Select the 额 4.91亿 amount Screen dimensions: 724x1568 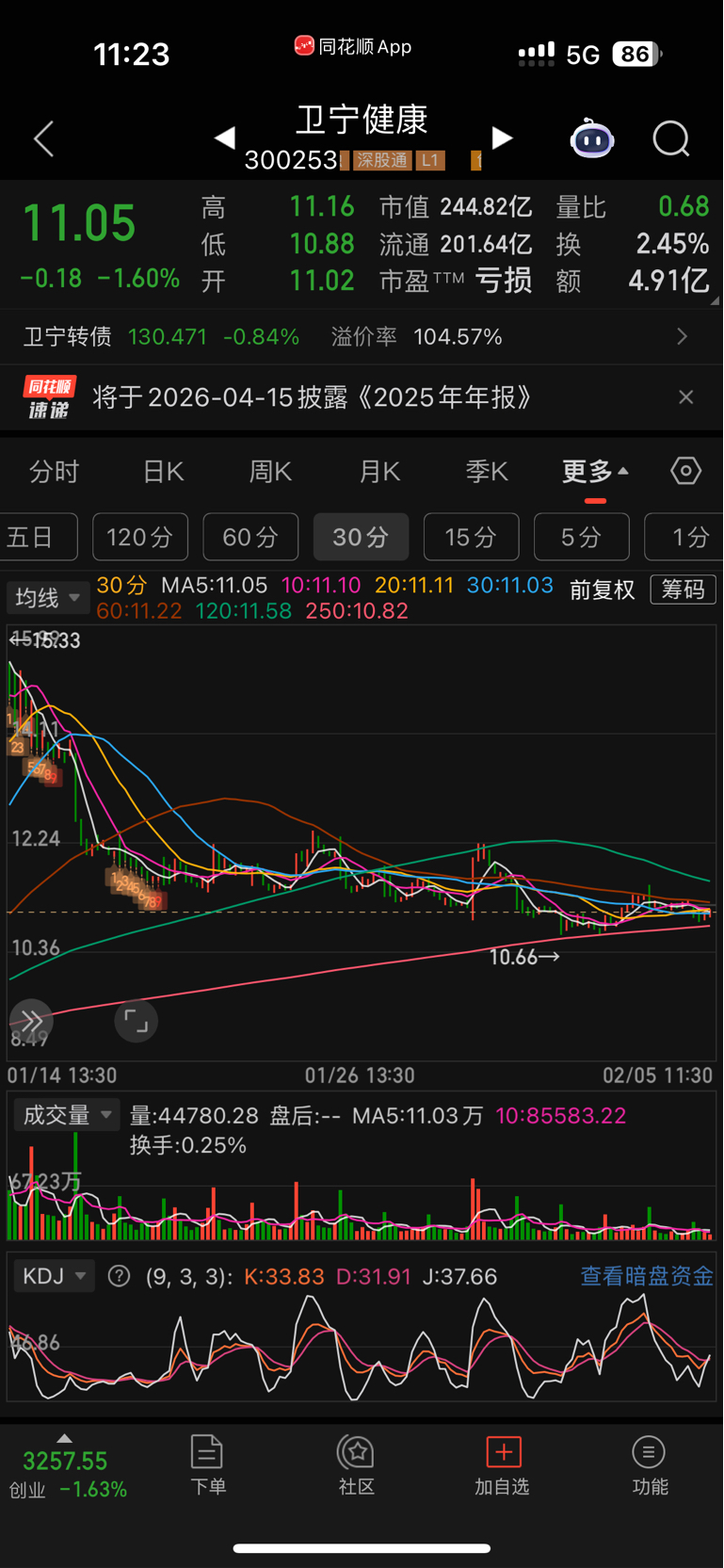(x=633, y=281)
